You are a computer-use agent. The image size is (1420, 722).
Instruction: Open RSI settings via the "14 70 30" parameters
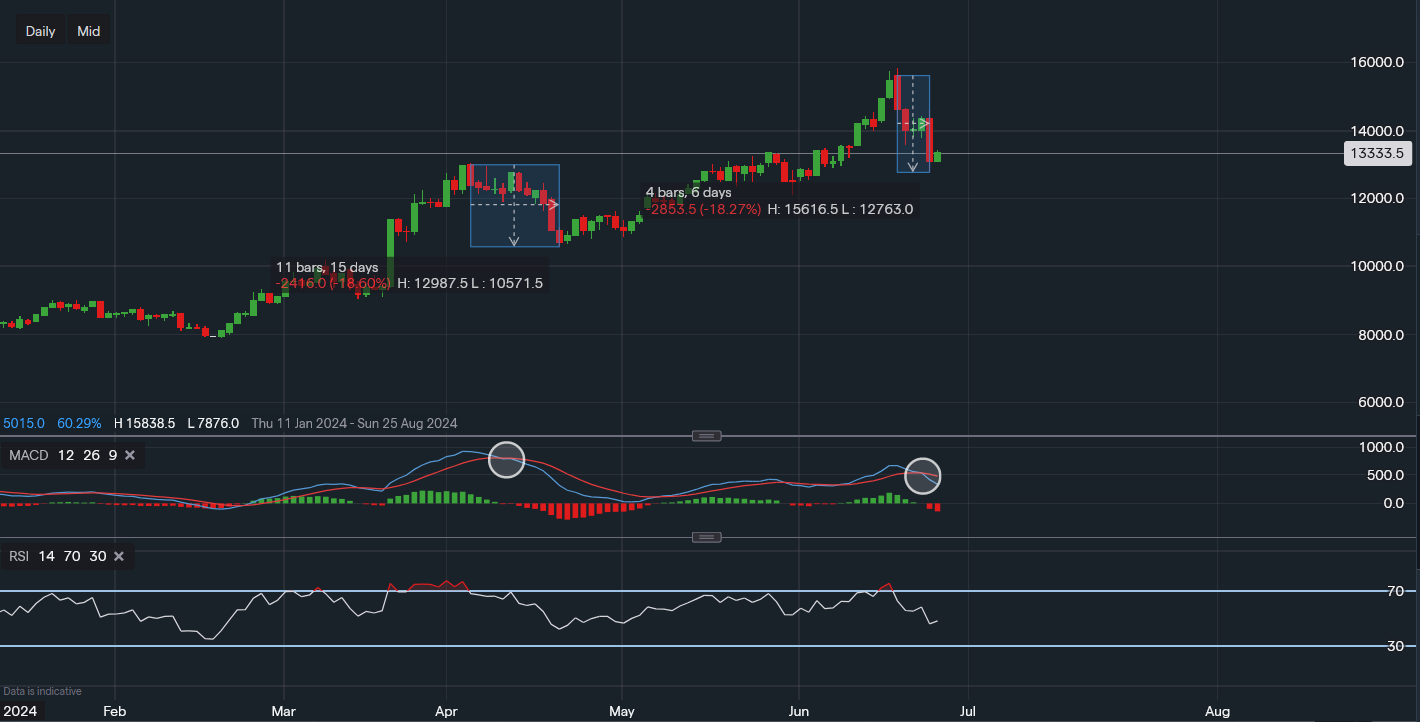click(71, 556)
